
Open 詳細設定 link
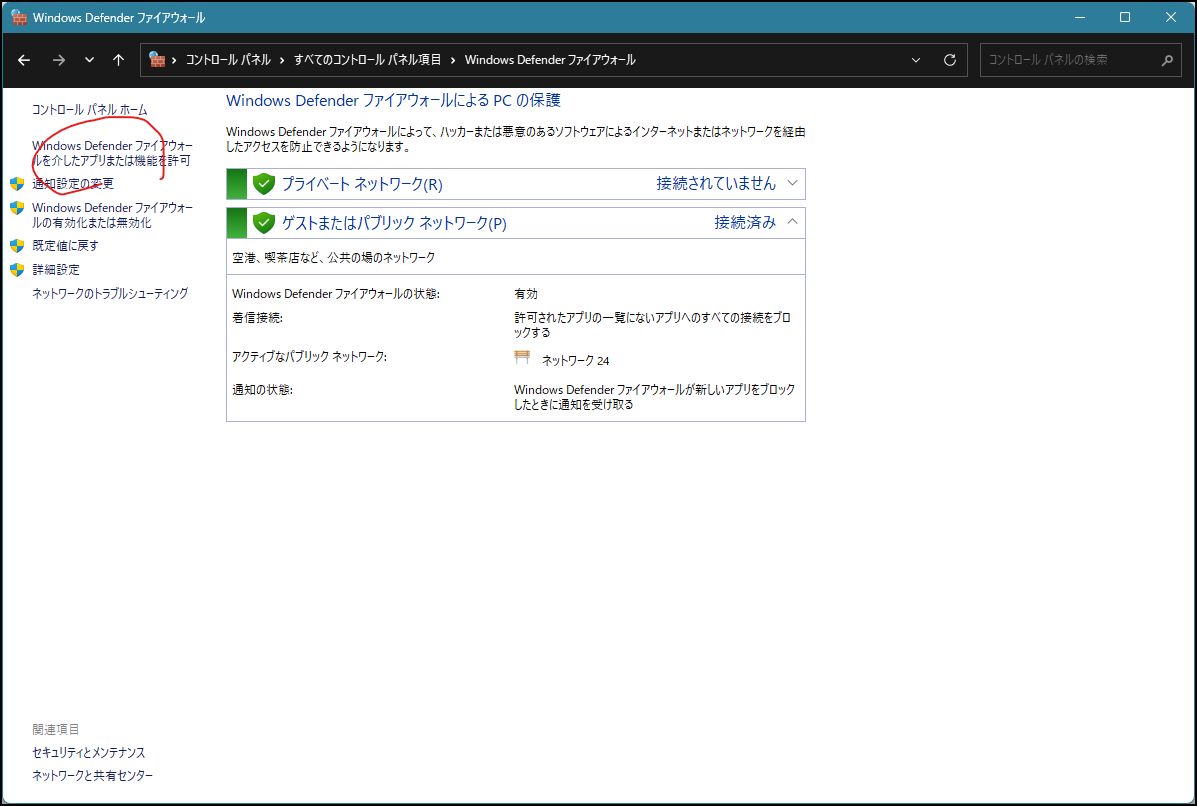(x=56, y=269)
